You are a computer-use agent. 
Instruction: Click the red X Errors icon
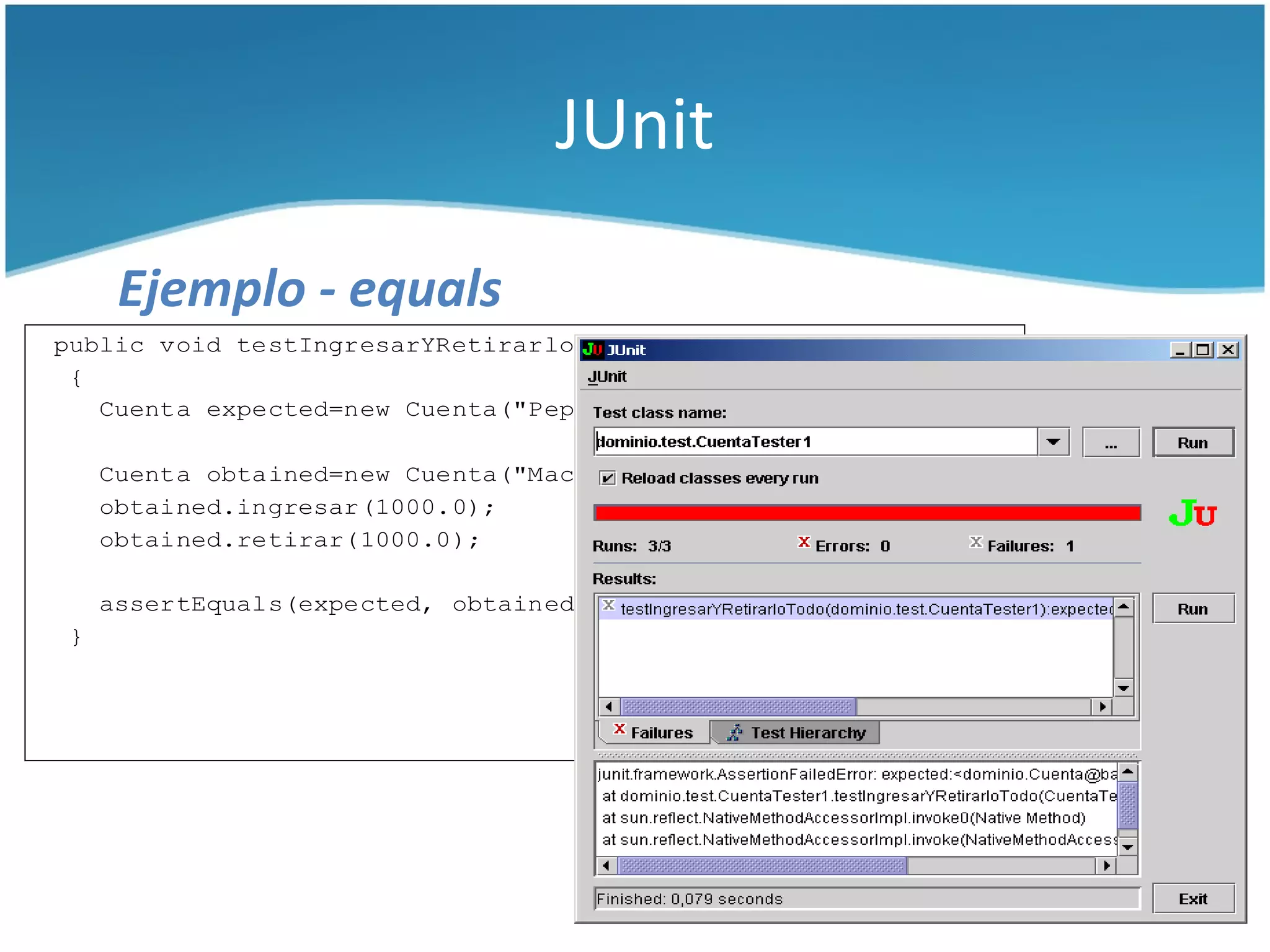coord(804,542)
